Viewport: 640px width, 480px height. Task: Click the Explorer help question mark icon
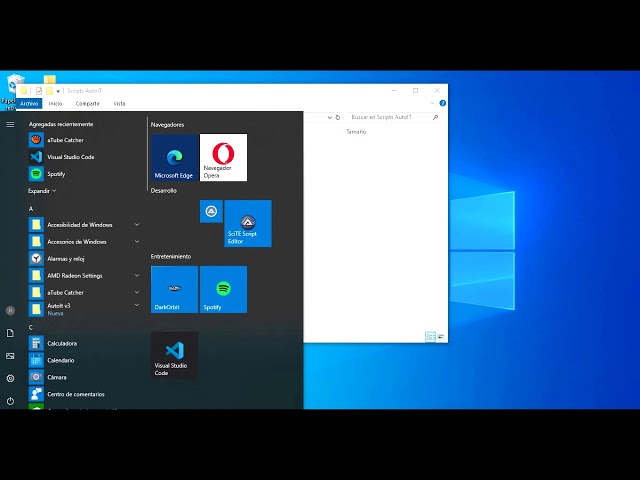[x=442, y=103]
